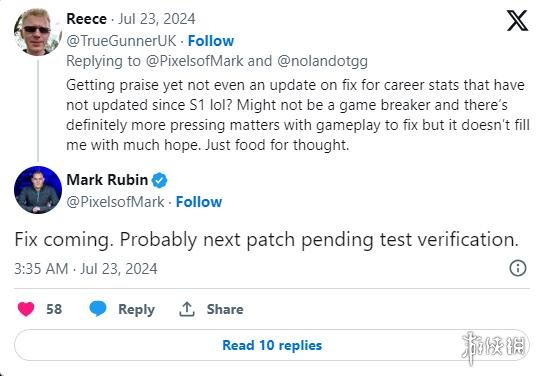Image resolution: width=540 pixels, height=376 pixels.
Task: Open the @PixelsofMark handle under Mark Rubin
Action: pyautogui.click(x=115, y=202)
